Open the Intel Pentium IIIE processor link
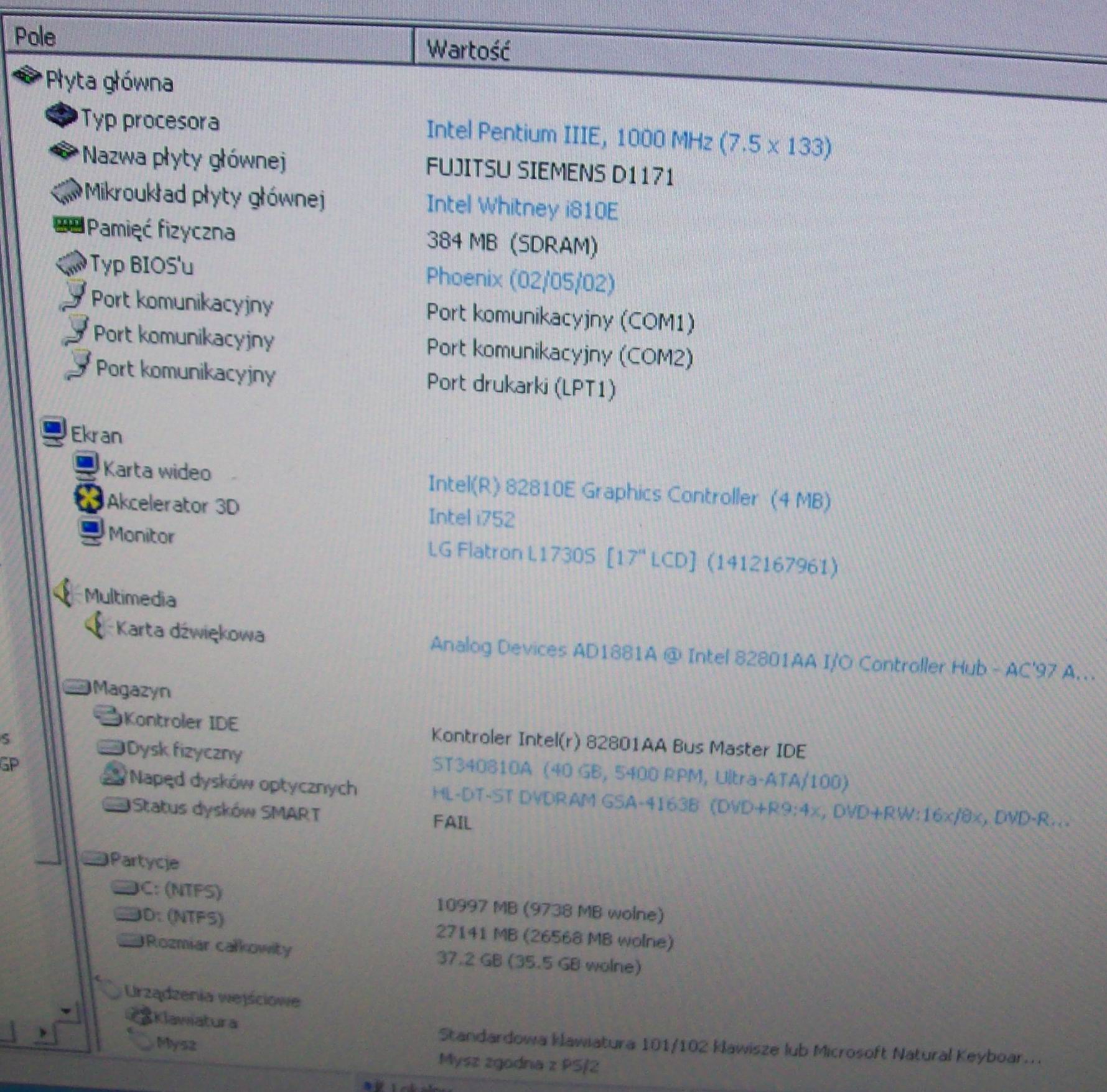Image resolution: width=1107 pixels, height=1092 pixels. click(628, 139)
